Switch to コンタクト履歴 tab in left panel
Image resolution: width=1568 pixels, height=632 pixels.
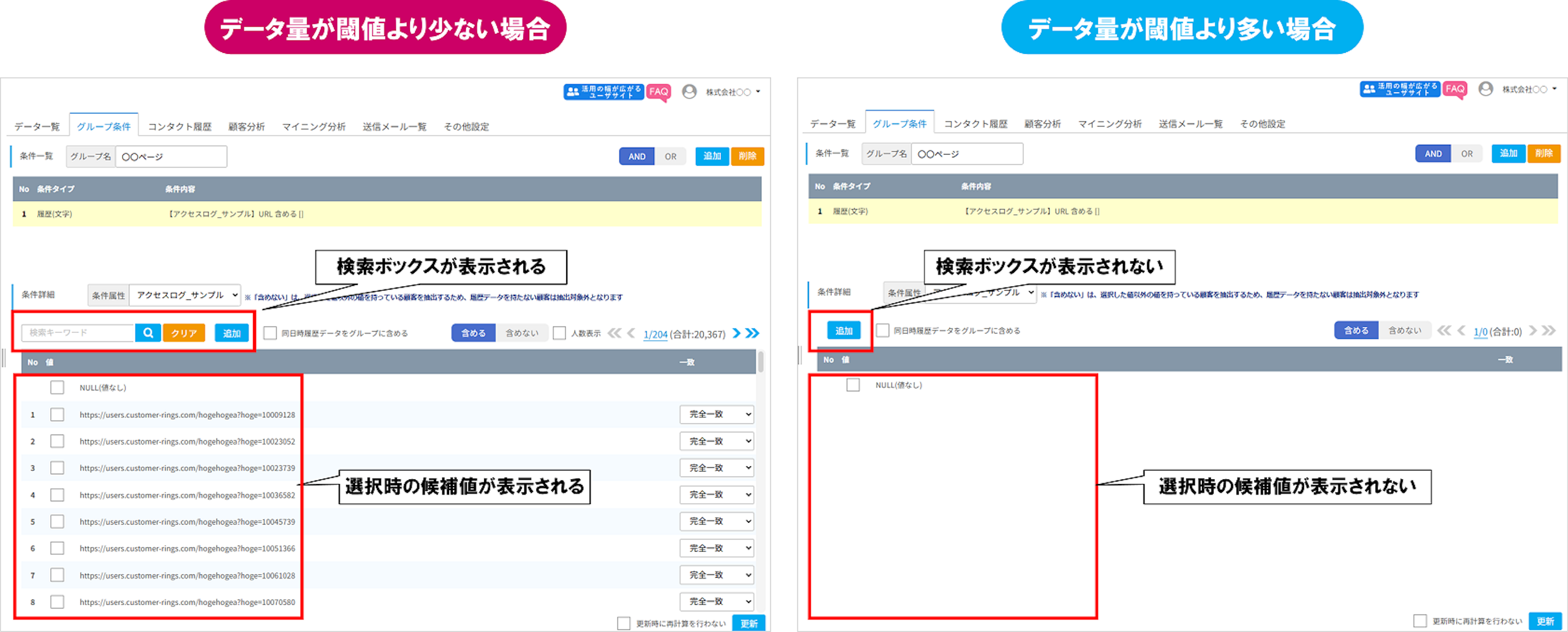(179, 127)
